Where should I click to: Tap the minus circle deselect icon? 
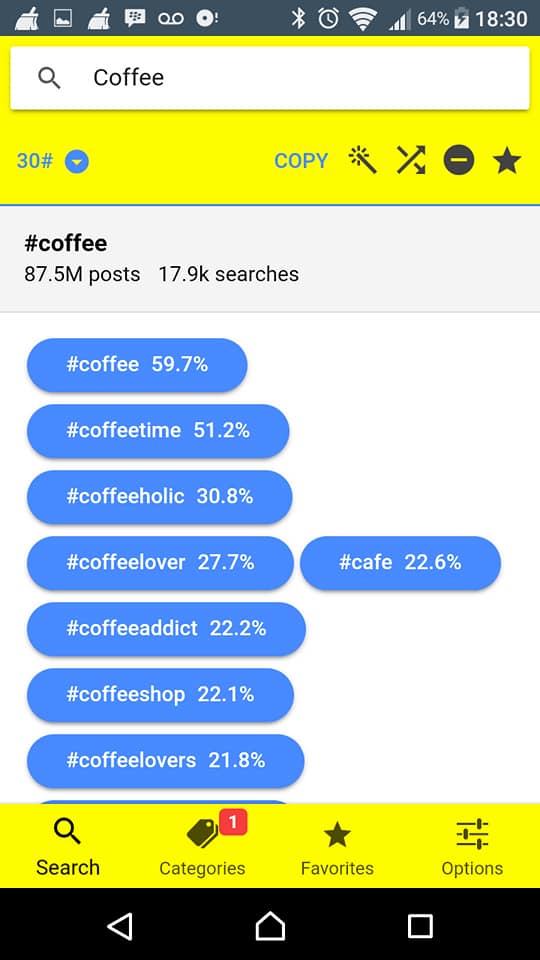pyautogui.click(x=459, y=161)
